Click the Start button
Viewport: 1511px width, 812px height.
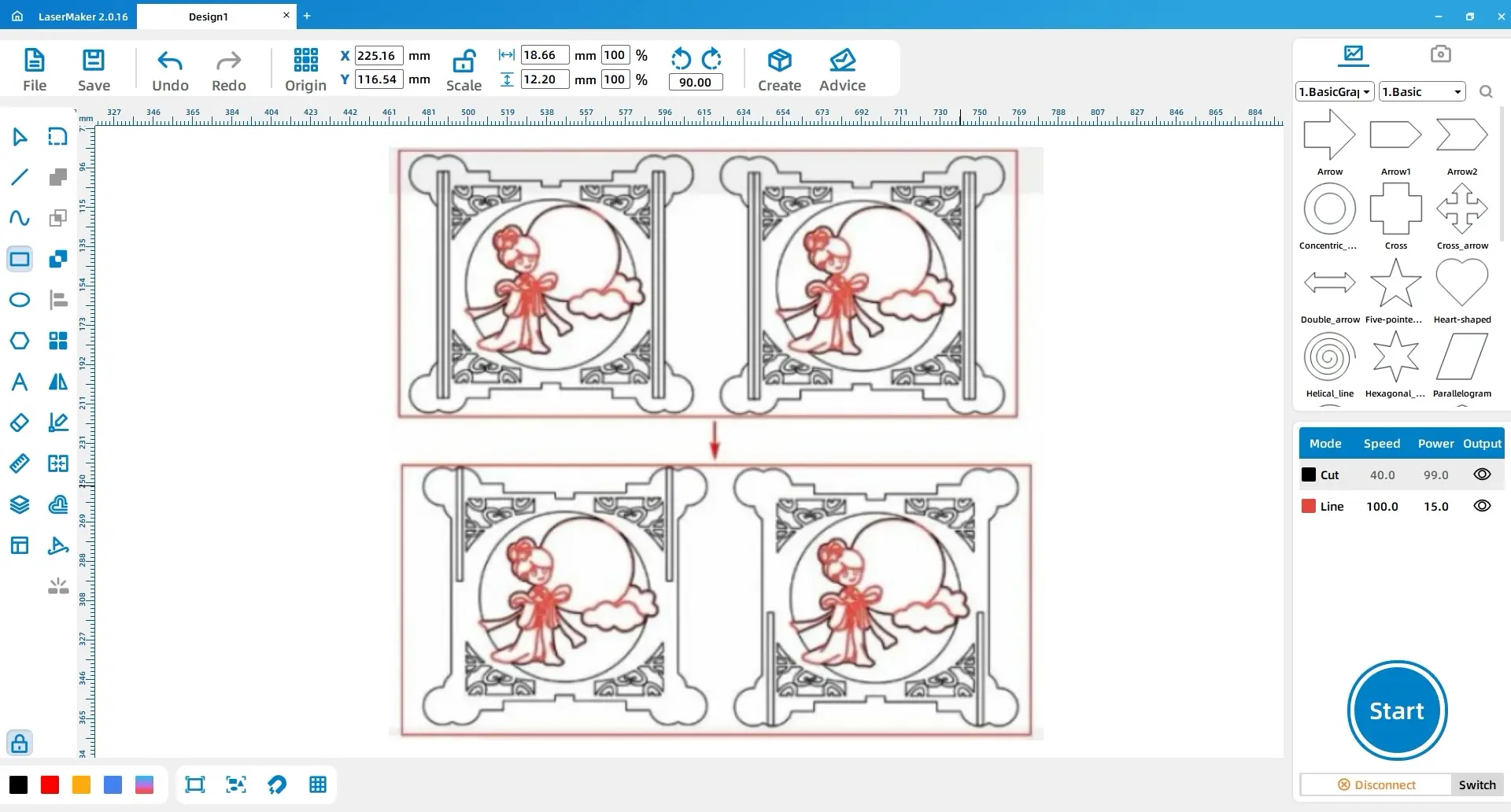coord(1397,710)
